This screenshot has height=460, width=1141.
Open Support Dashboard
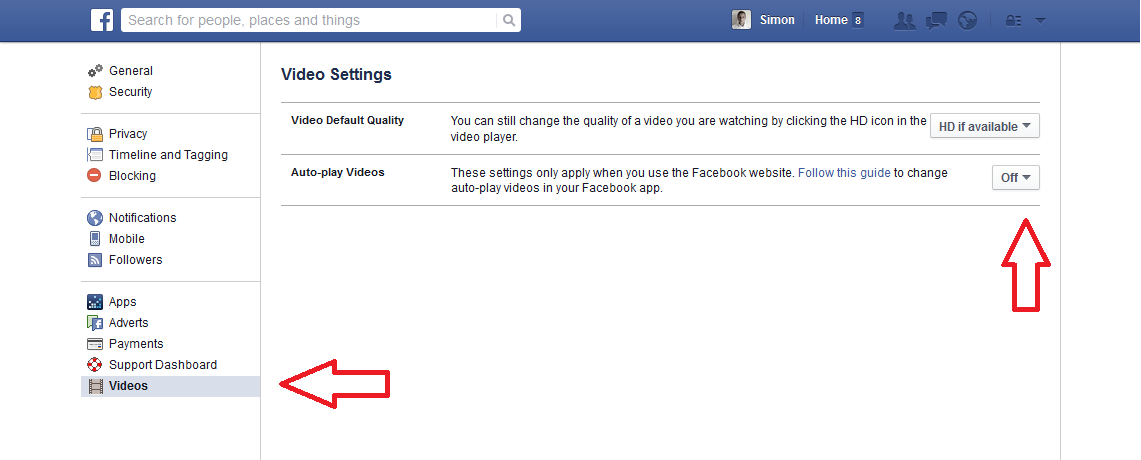(163, 365)
